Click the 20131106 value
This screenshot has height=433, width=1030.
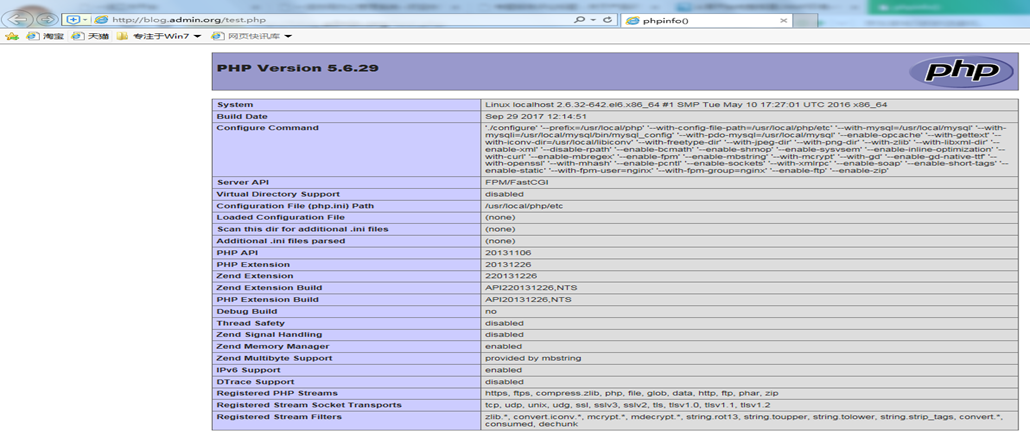click(508, 252)
